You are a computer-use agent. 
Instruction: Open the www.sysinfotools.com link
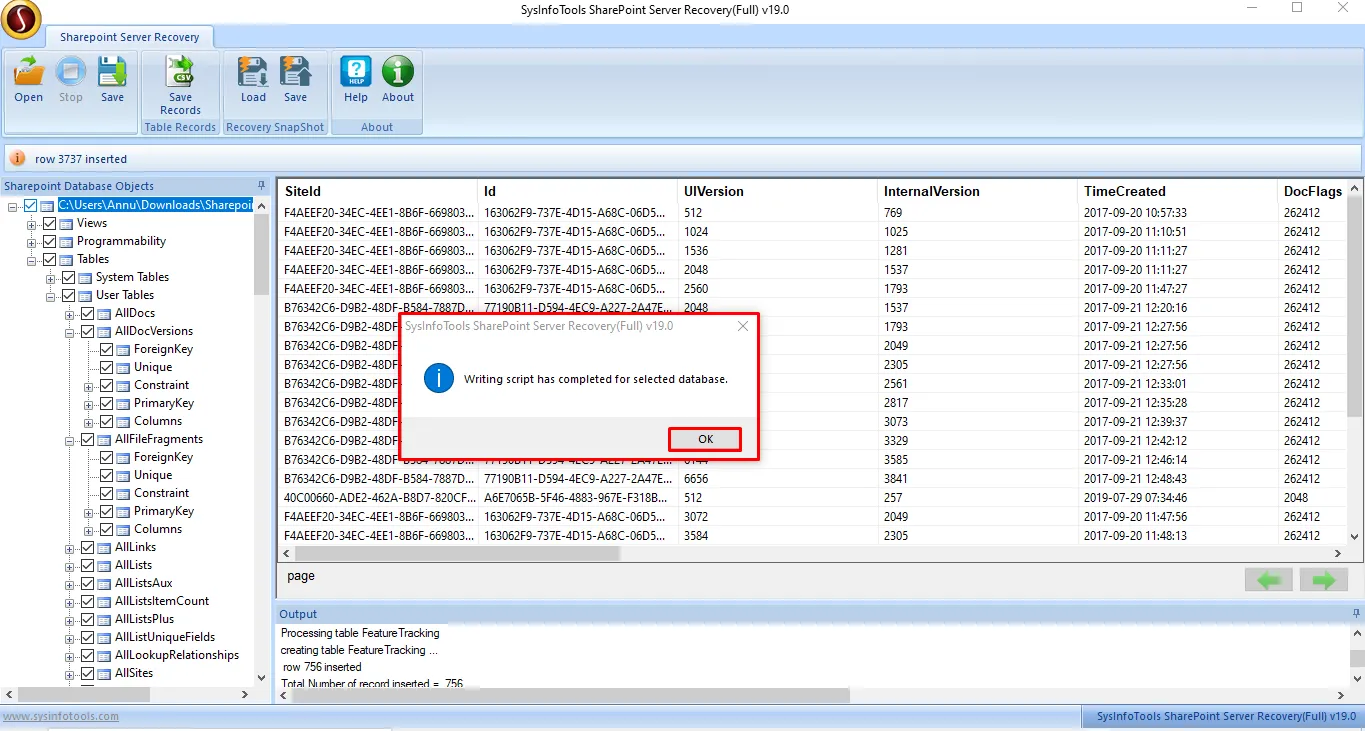point(61,716)
